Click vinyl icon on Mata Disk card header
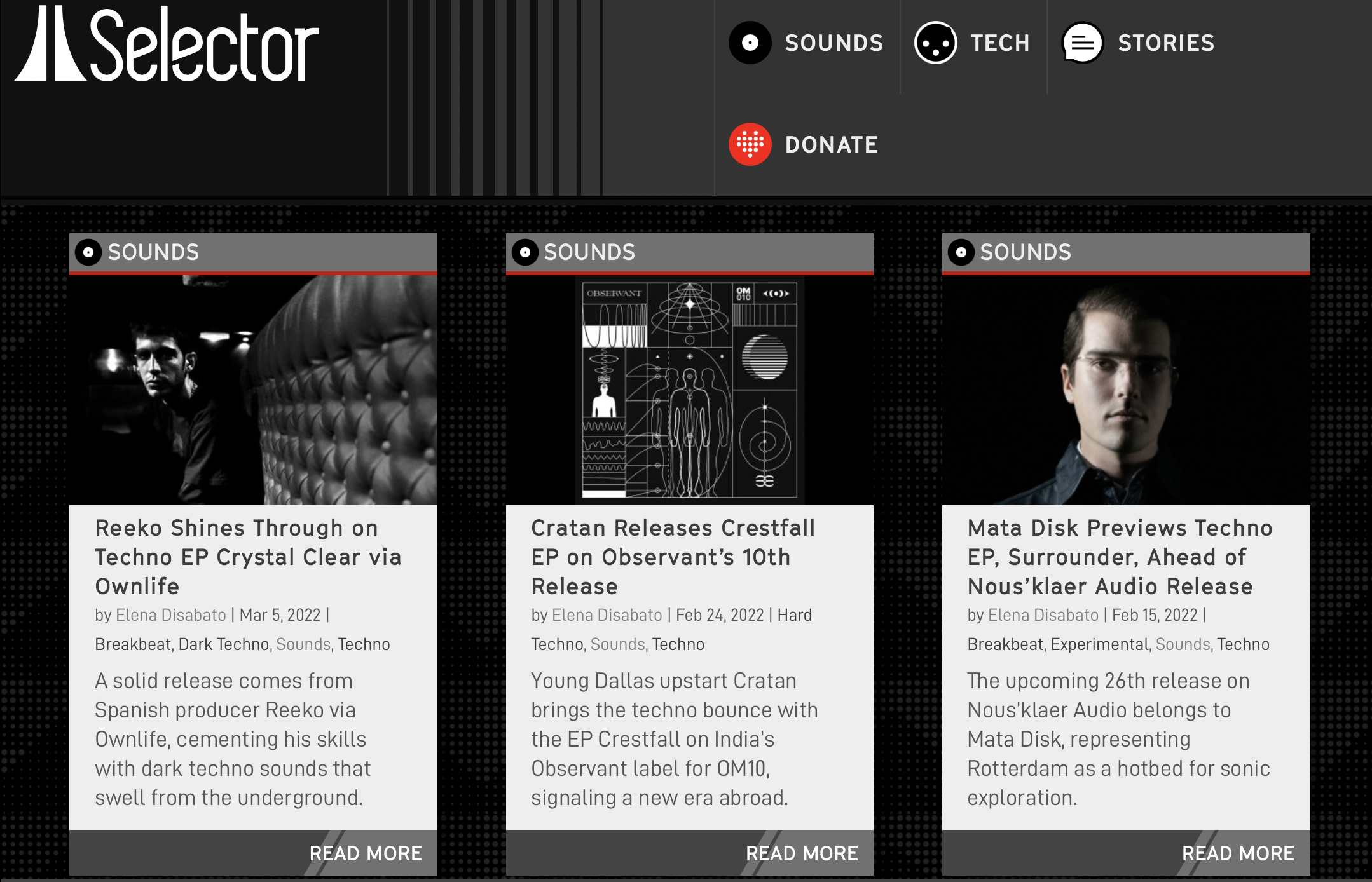Viewport: 1372px width, 882px height. click(961, 252)
